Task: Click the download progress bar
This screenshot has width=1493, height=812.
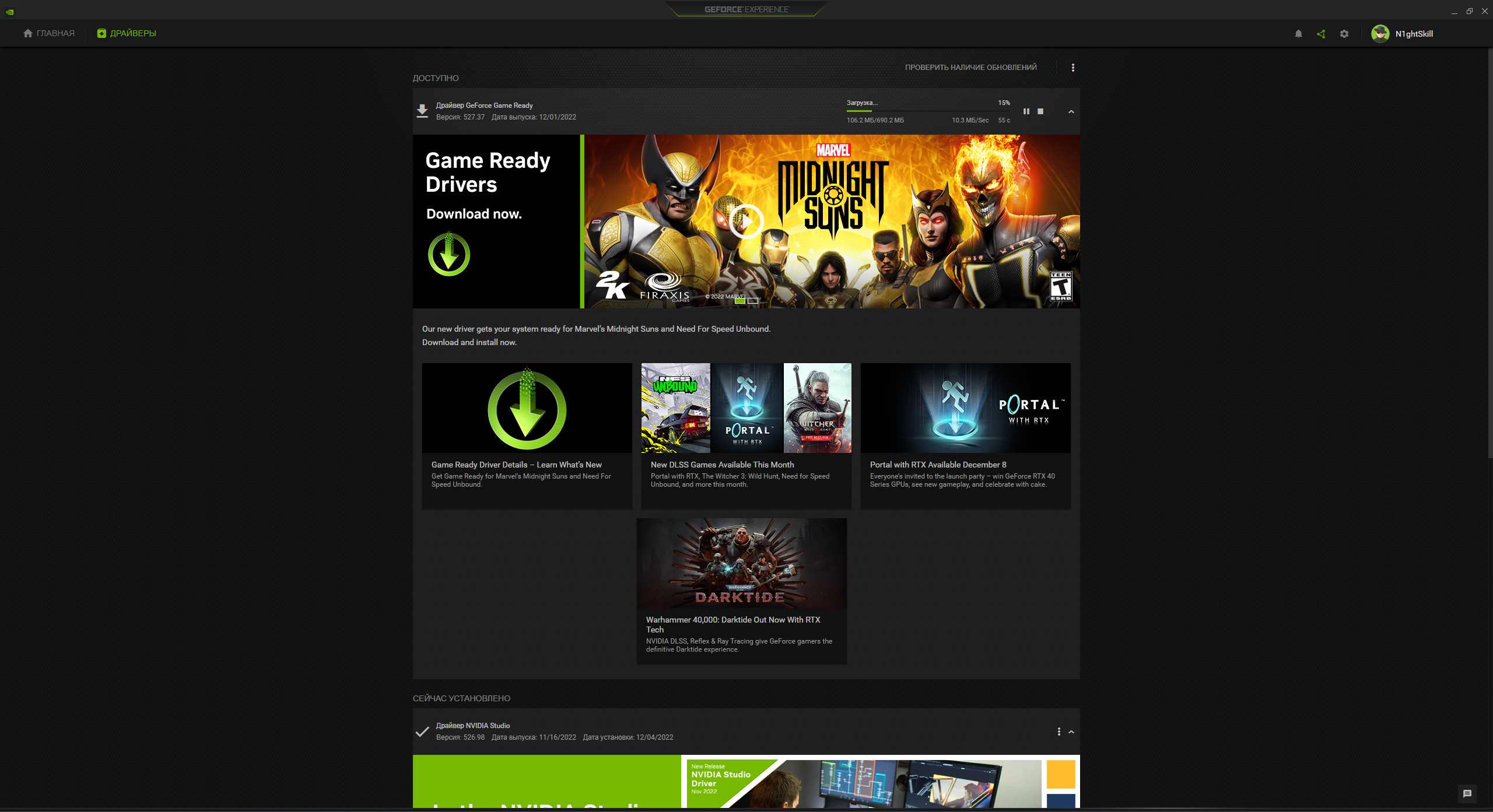Action: point(928,111)
